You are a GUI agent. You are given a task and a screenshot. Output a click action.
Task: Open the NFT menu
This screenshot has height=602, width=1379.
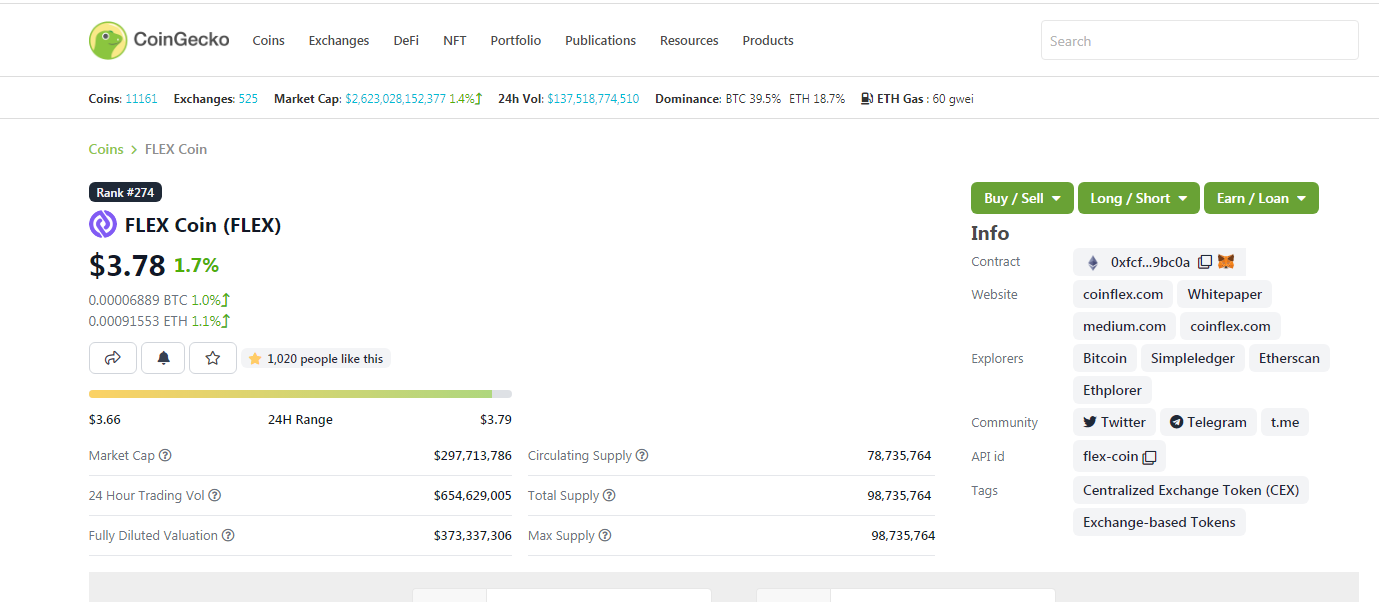(x=455, y=40)
